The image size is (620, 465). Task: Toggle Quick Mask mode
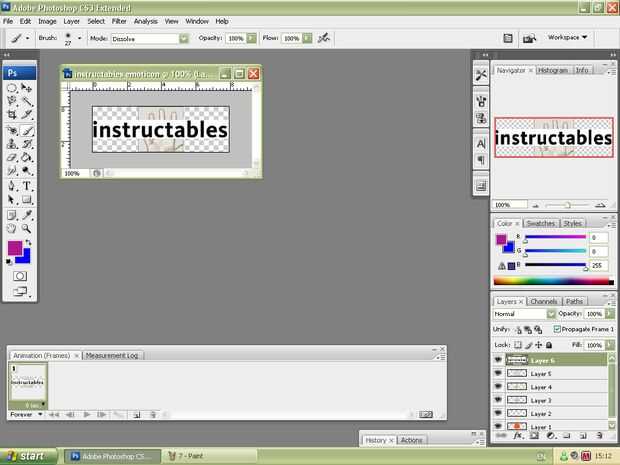20,276
